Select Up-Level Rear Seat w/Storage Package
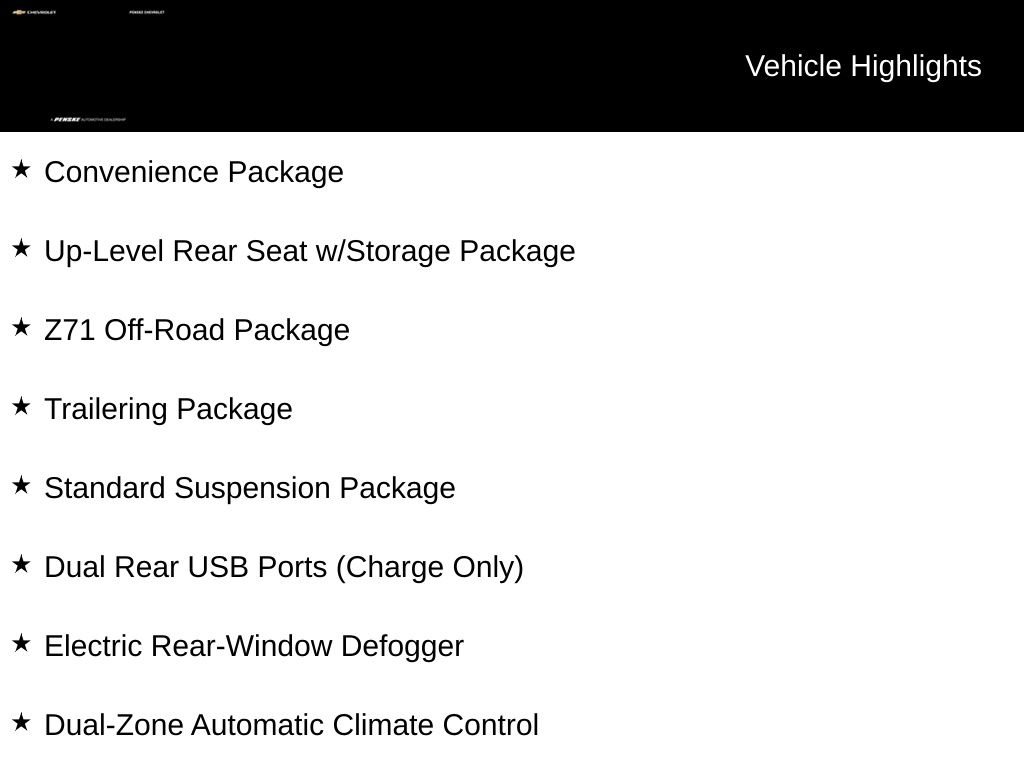 tap(310, 251)
